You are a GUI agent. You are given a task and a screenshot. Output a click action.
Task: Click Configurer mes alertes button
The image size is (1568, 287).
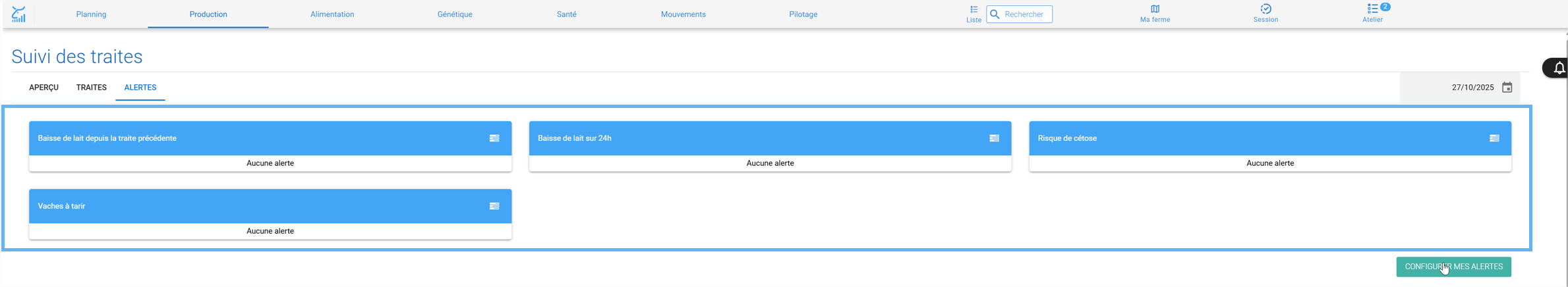(x=1453, y=267)
